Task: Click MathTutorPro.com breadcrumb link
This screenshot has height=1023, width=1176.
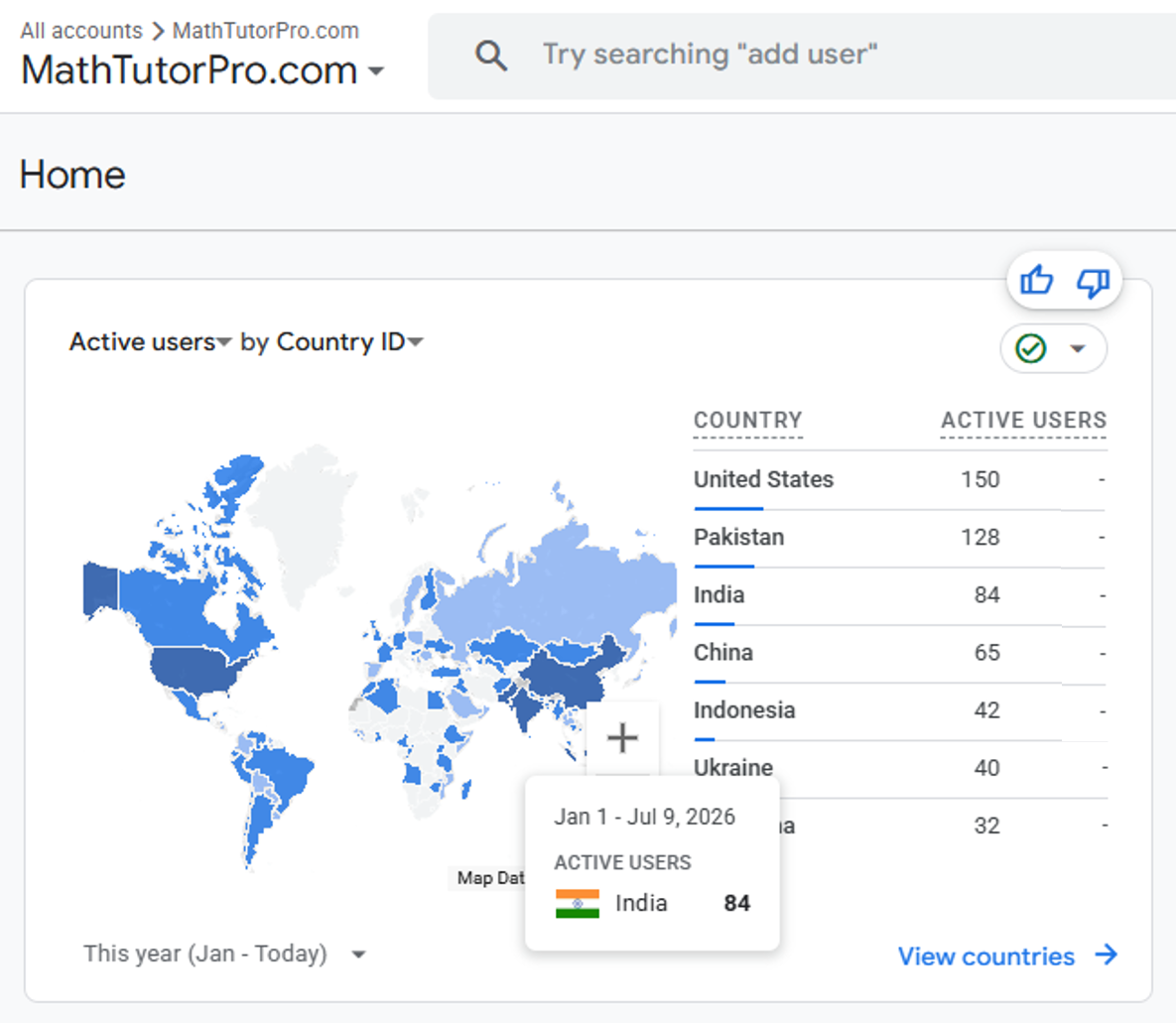Action: (266, 31)
